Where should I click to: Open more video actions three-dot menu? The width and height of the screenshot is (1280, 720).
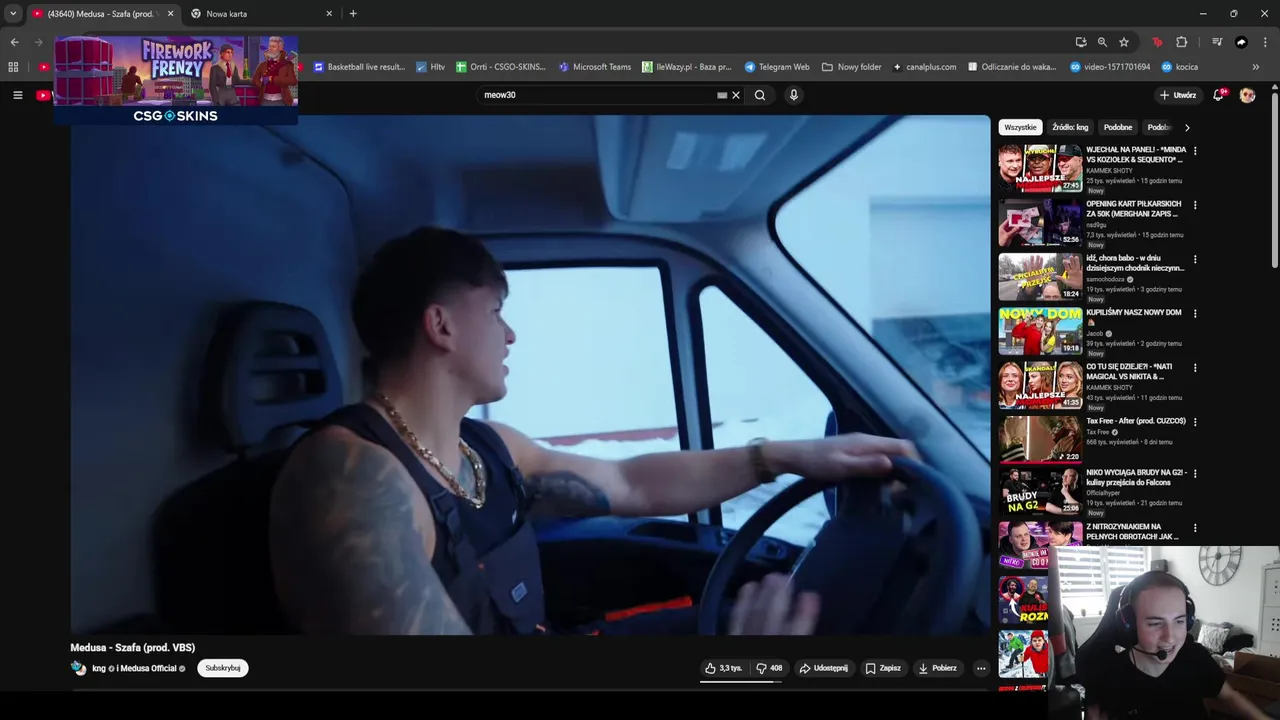click(981, 668)
